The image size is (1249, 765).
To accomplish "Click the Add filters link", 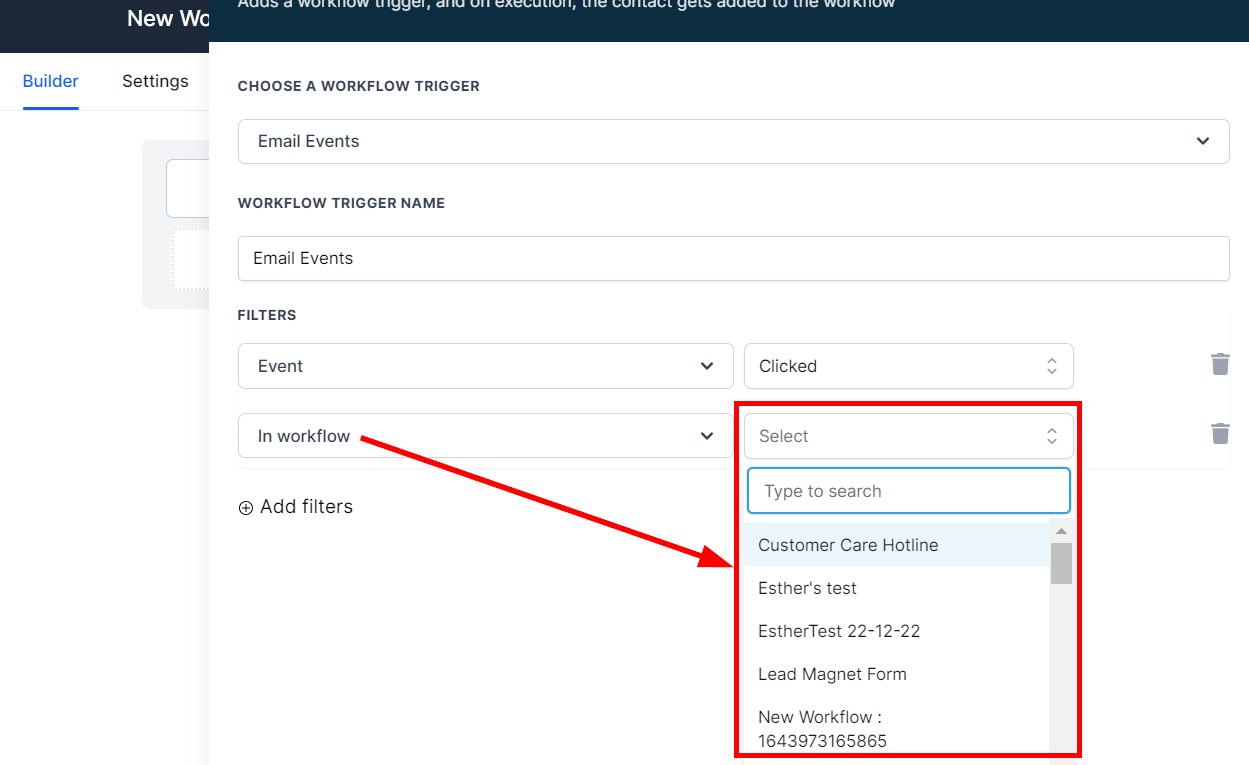I will coord(306,507).
